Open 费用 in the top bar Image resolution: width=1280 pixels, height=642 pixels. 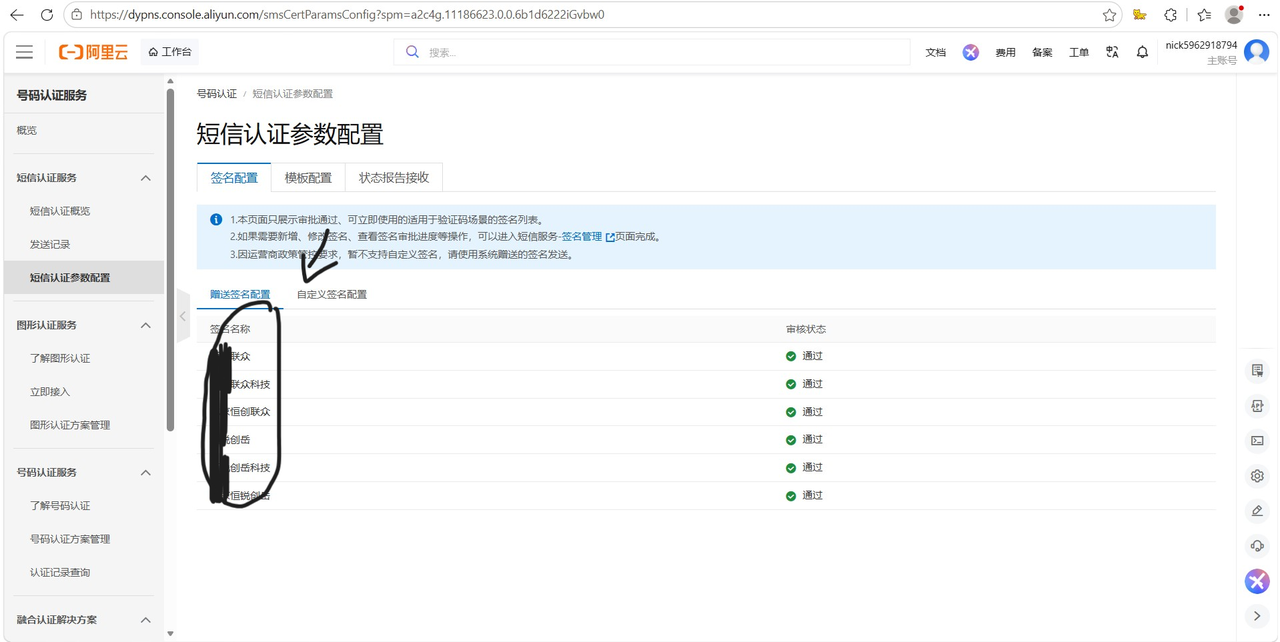(1006, 52)
